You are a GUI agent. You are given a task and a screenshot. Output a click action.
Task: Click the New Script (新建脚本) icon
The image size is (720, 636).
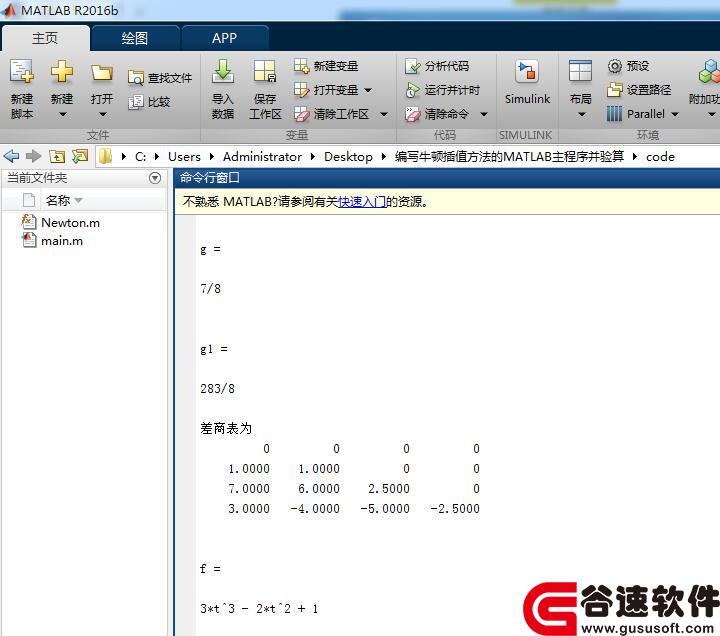pos(22,72)
